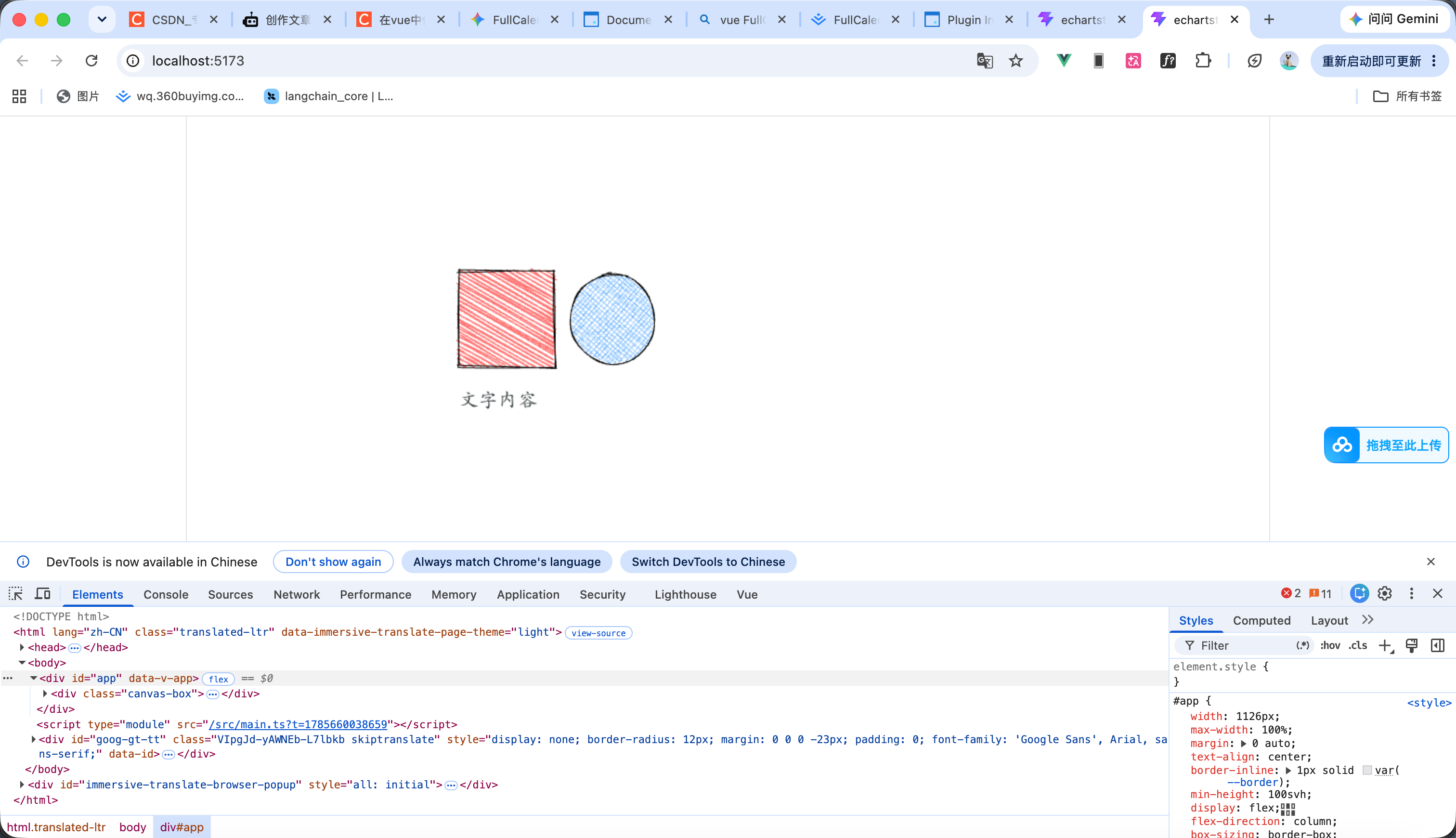
Task: Bookmark this page with the star icon
Action: (x=1016, y=60)
